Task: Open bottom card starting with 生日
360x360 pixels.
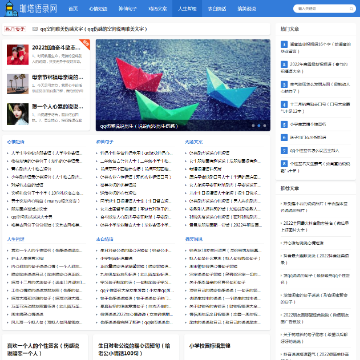Action: 134,350
